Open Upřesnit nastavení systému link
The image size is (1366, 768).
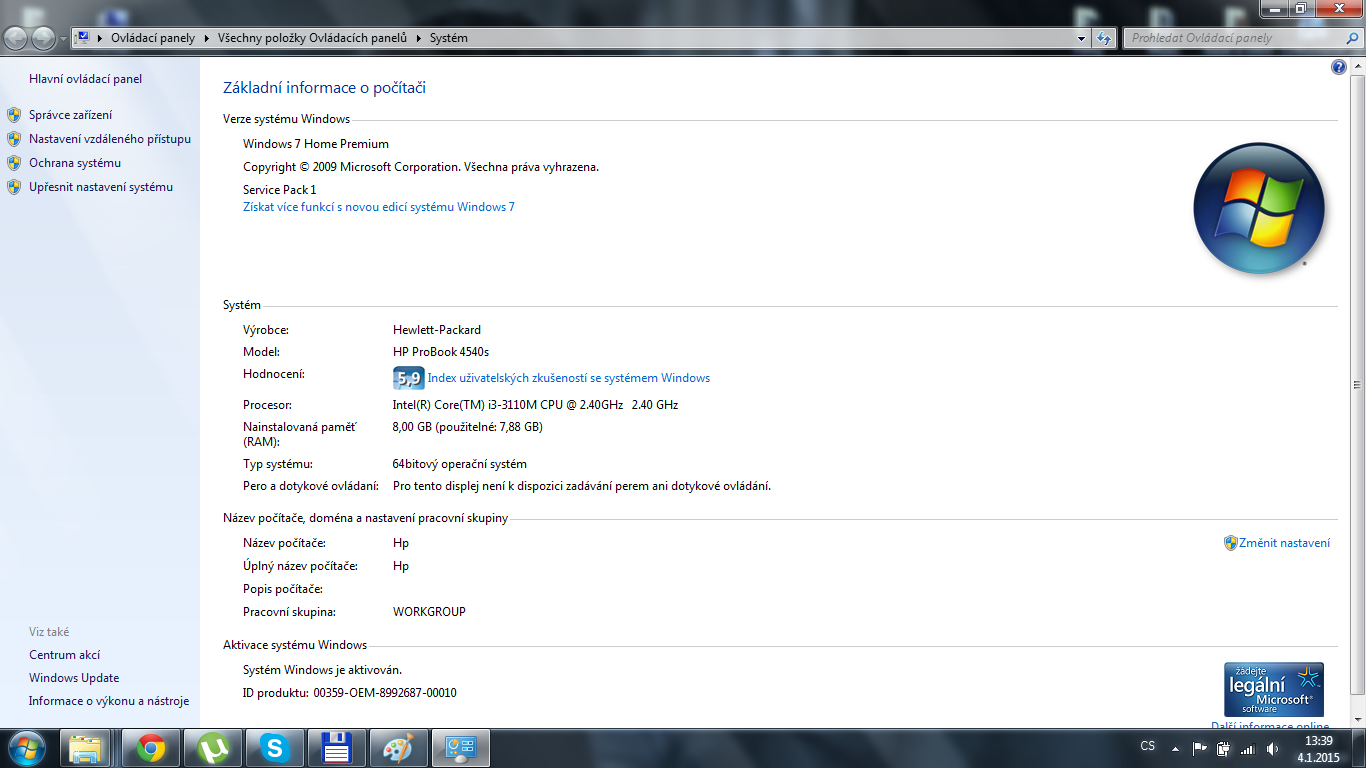coord(101,187)
